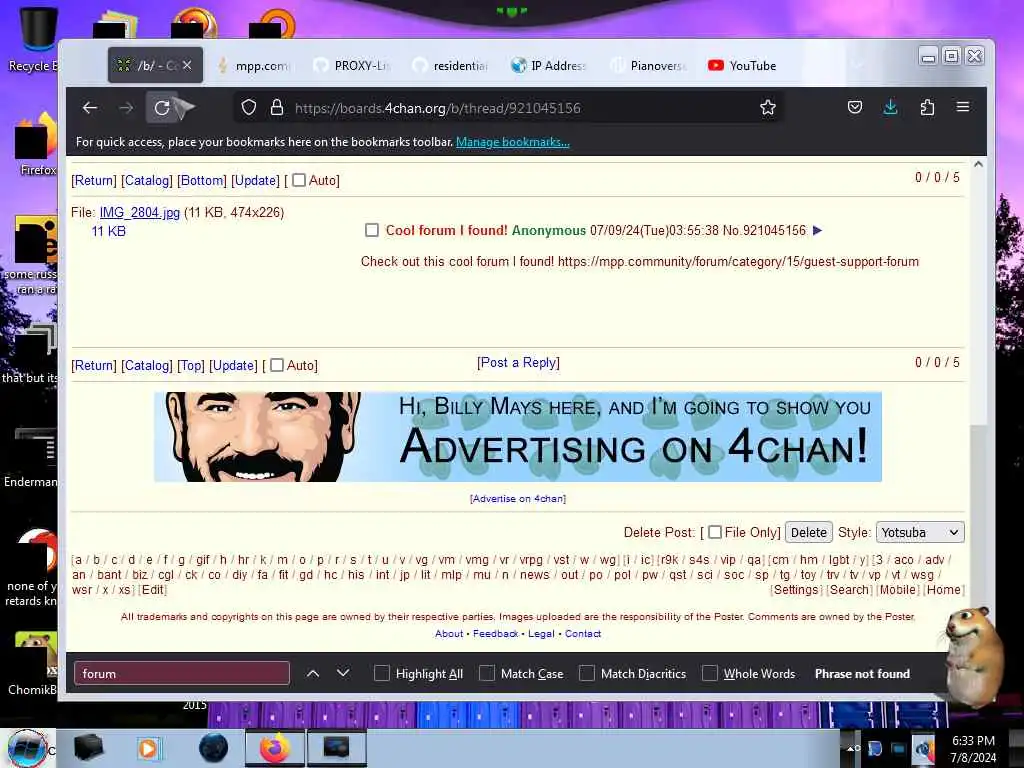Enable the top Auto update checkbox
The height and width of the screenshot is (768, 1024).
[x=298, y=180]
